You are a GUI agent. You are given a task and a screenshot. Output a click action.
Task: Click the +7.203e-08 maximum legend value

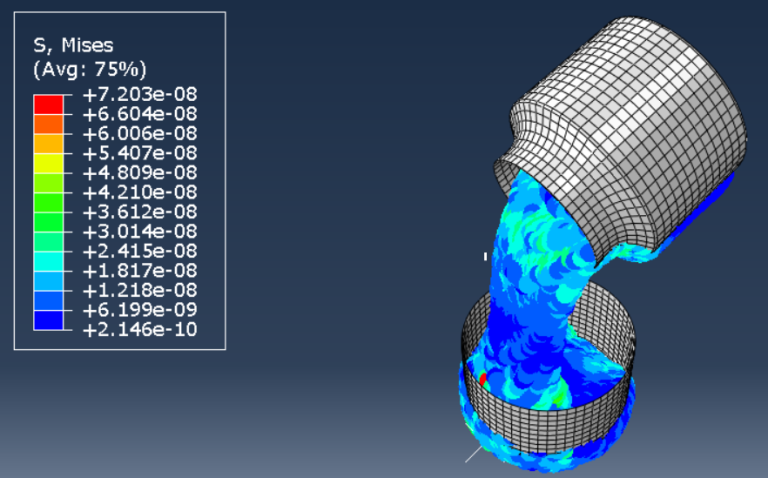(140, 94)
